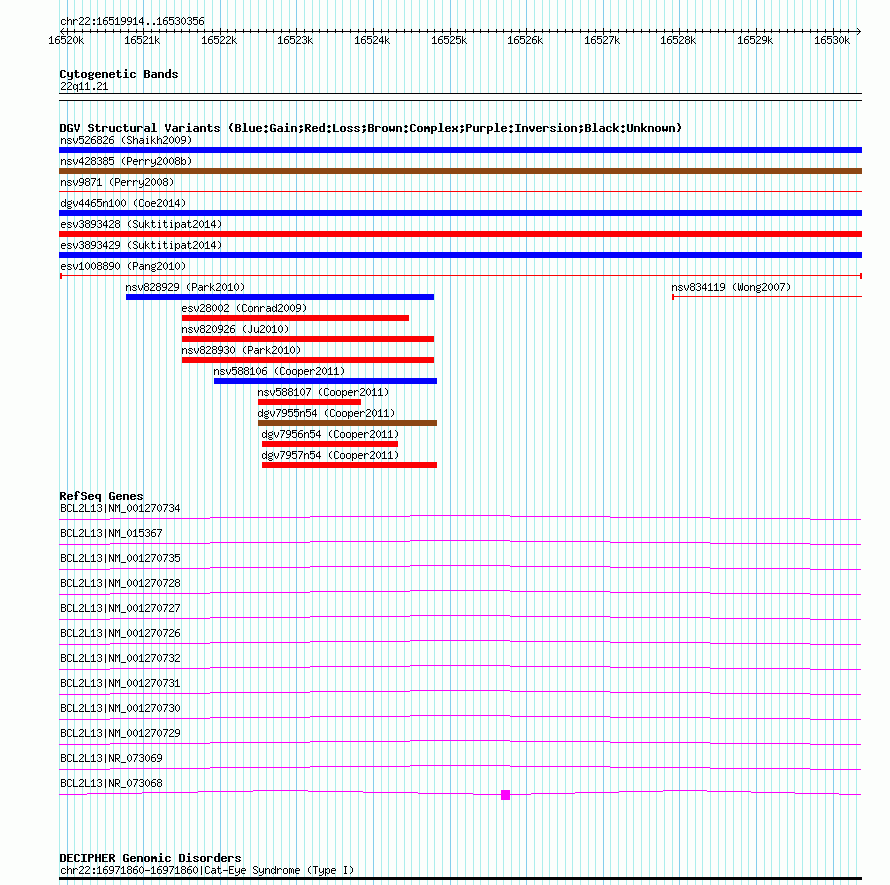
Task: Click the BCL2L13|NM_001270726 transcript label
Action: point(120,633)
